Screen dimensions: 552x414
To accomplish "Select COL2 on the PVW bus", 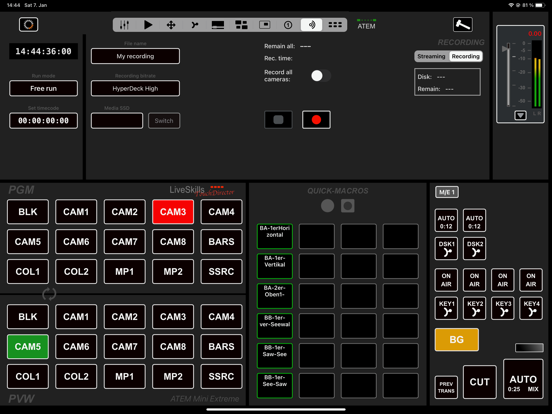I will (76, 377).
